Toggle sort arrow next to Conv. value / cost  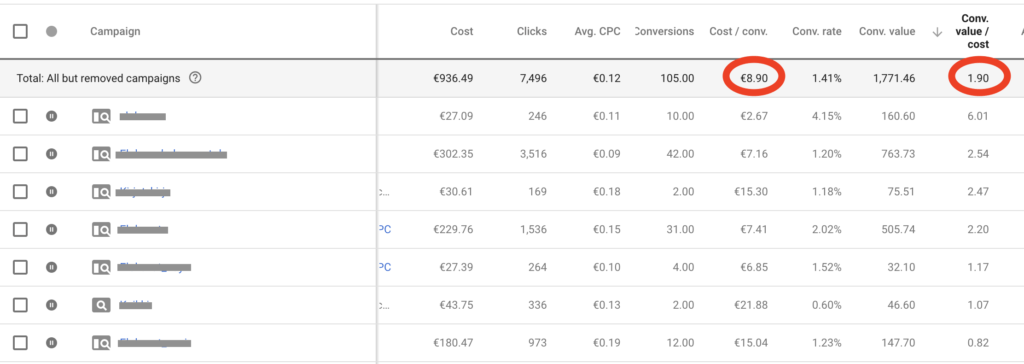pyautogui.click(x=937, y=32)
